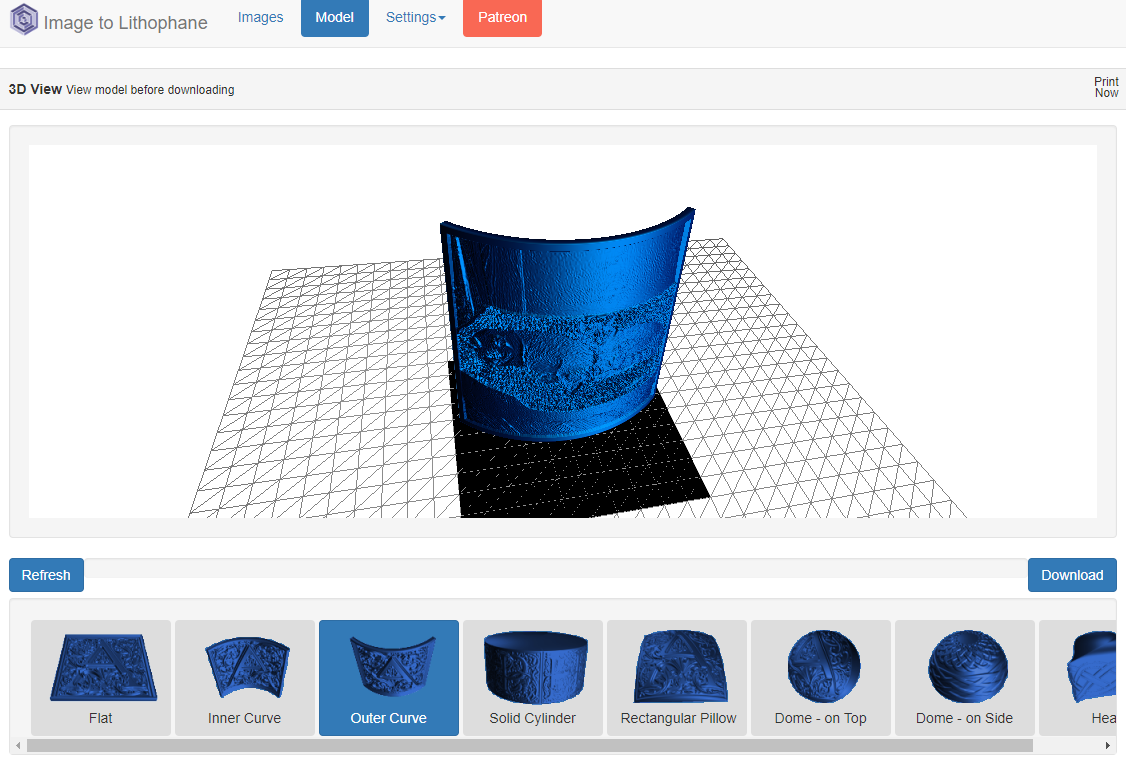Pick the Dome - on Side shape

coord(964,677)
